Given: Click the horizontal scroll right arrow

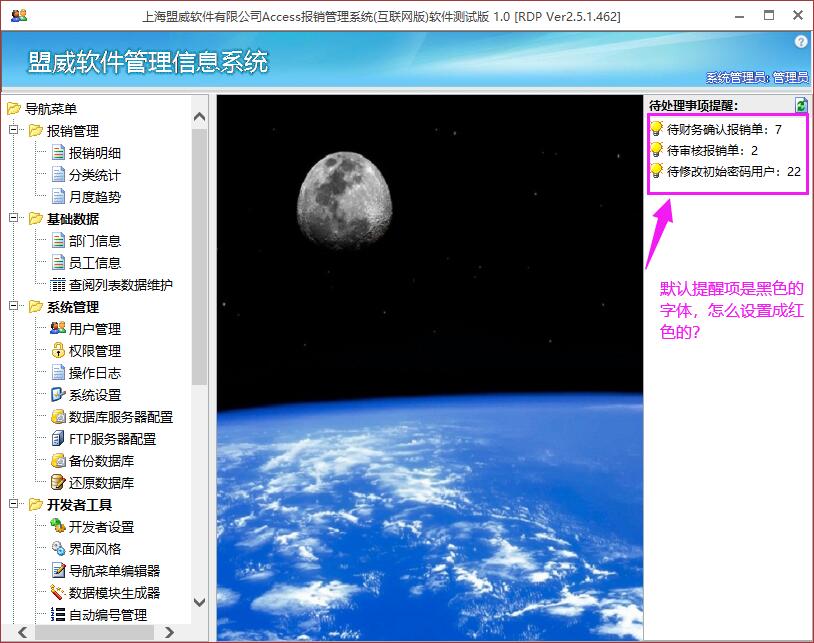Looking at the screenshot, I should coord(169,632).
